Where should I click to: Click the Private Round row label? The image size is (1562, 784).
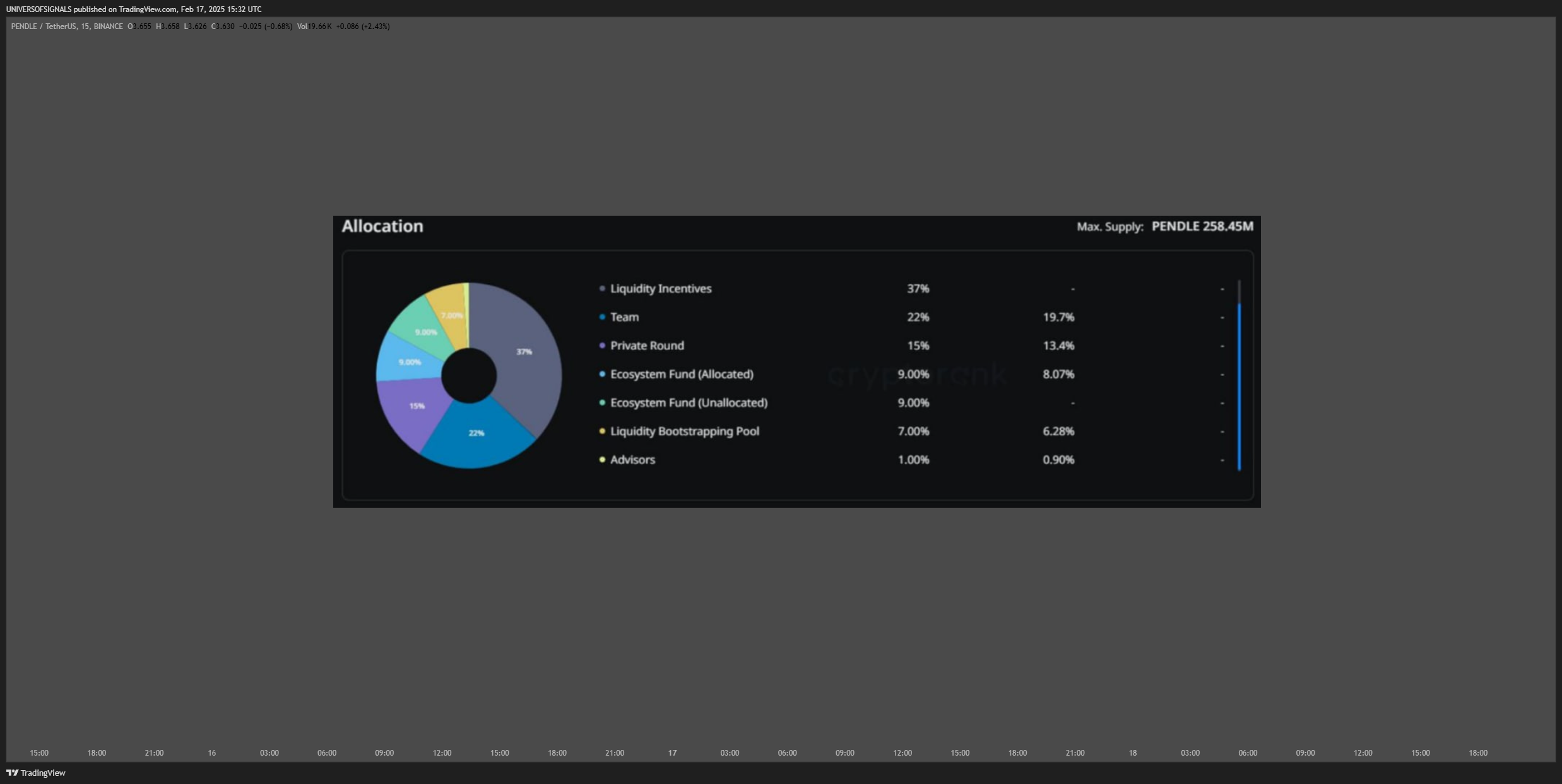pyautogui.click(x=647, y=346)
